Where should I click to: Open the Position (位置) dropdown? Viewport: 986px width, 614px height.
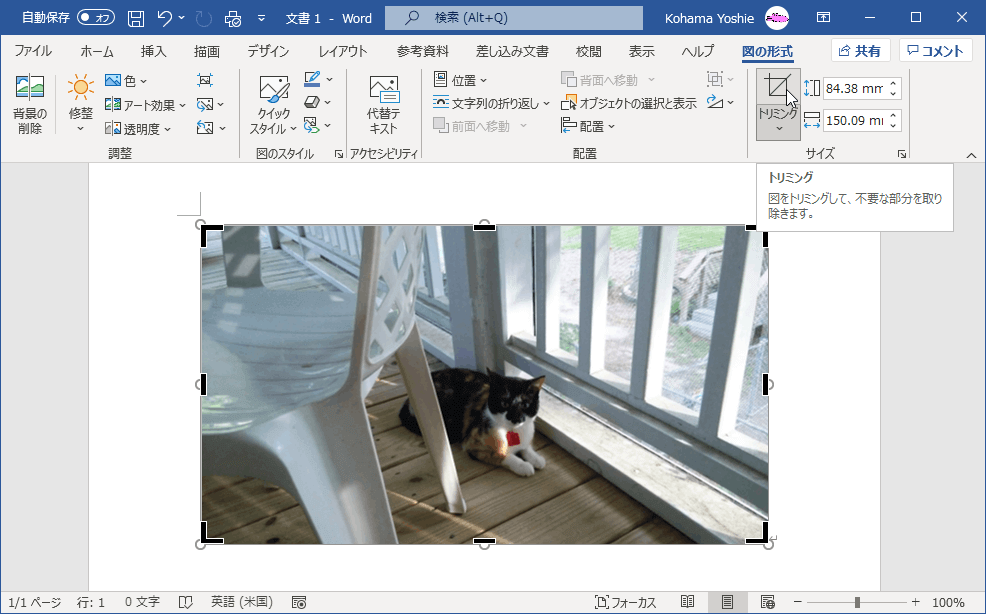460,81
